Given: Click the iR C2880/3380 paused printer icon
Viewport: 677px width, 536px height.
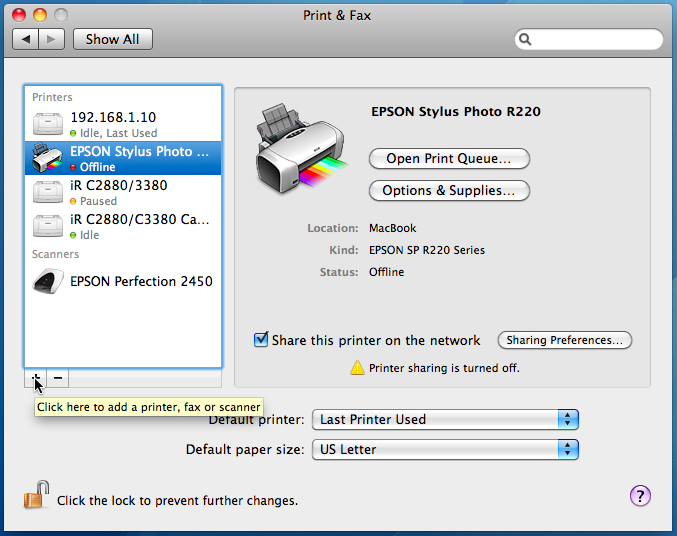Looking at the screenshot, I should pos(48,192).
